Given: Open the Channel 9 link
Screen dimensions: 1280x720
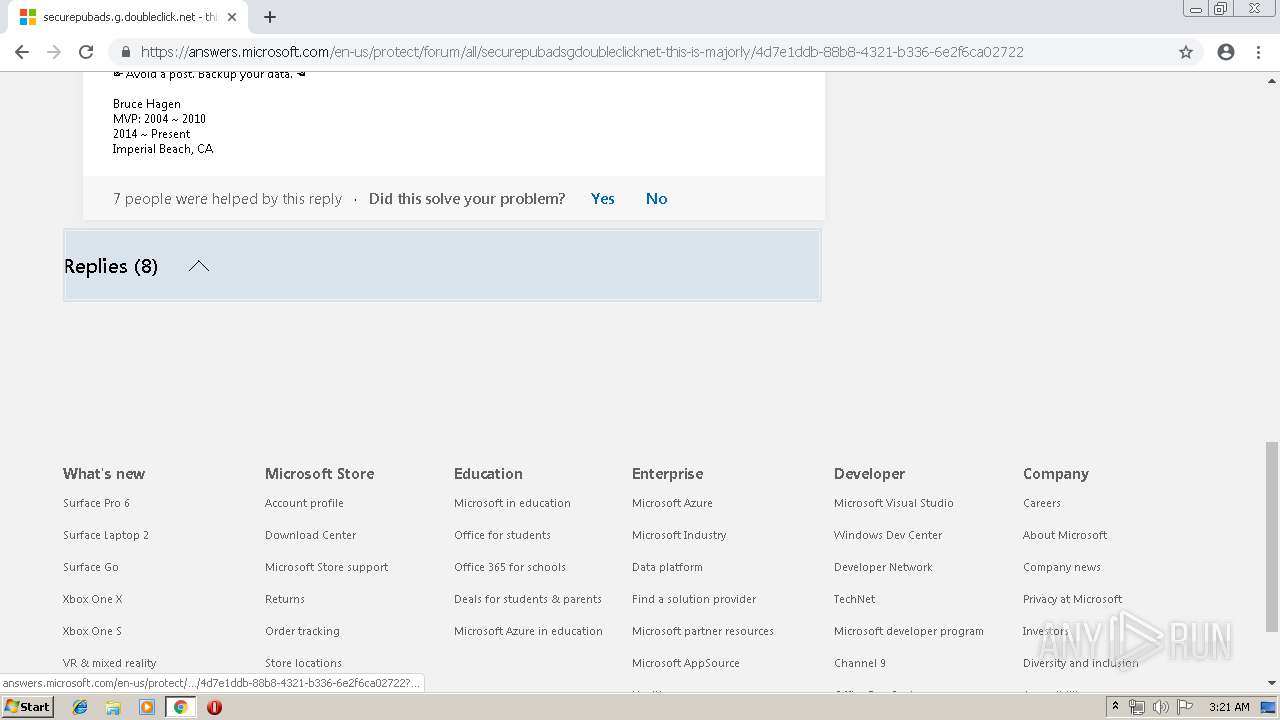Looking at the screenshot, I should 860,663.
